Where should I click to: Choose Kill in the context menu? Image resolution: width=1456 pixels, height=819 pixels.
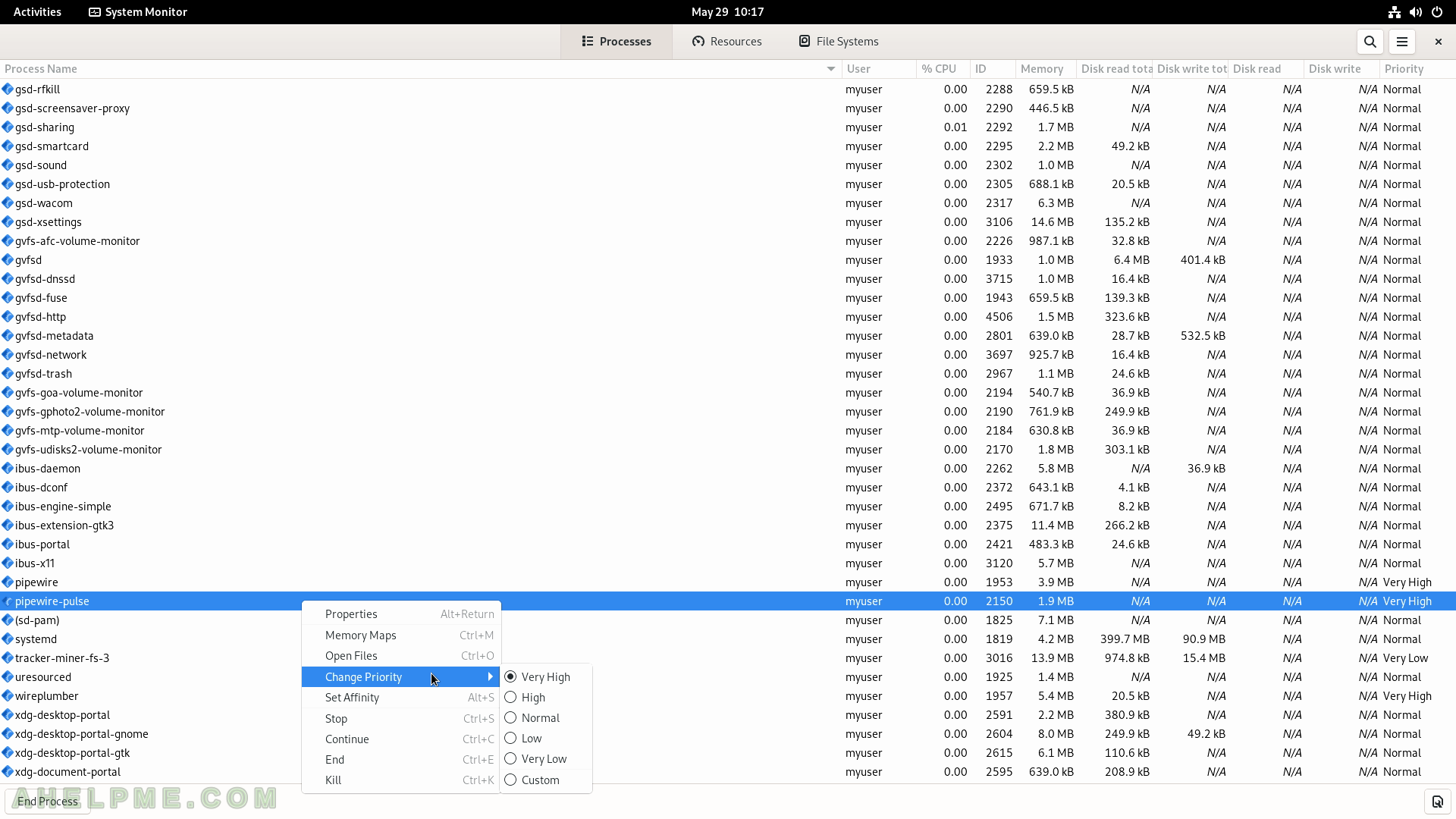[x=400, y=780]
